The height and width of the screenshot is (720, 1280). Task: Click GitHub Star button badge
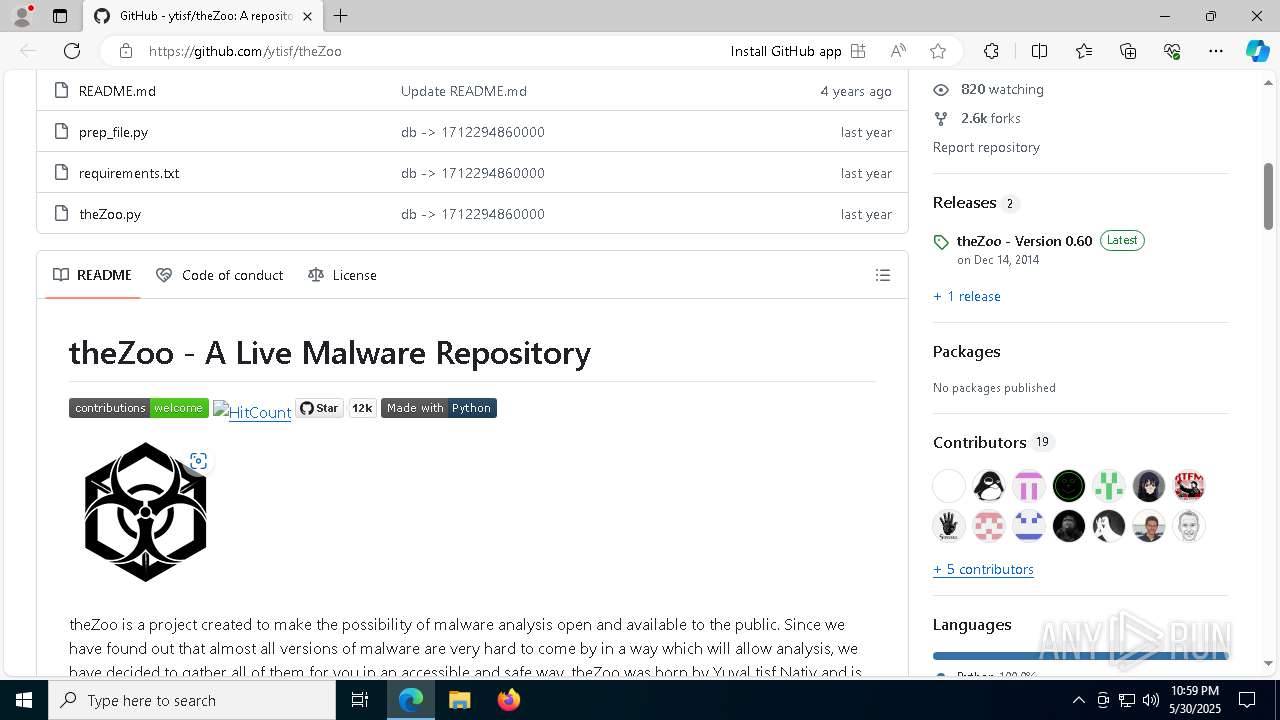[320, 408]
